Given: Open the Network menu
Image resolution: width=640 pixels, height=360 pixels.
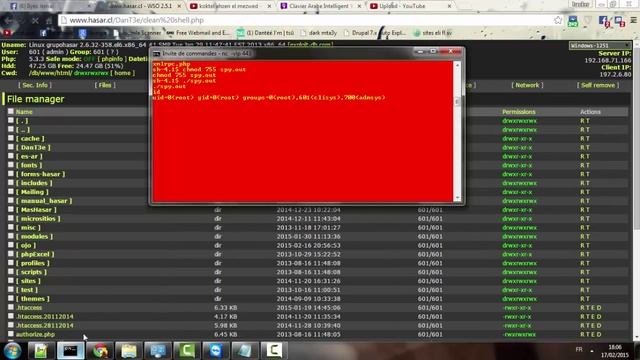Looking at the screenshot, I should click(x=527, y=85).
